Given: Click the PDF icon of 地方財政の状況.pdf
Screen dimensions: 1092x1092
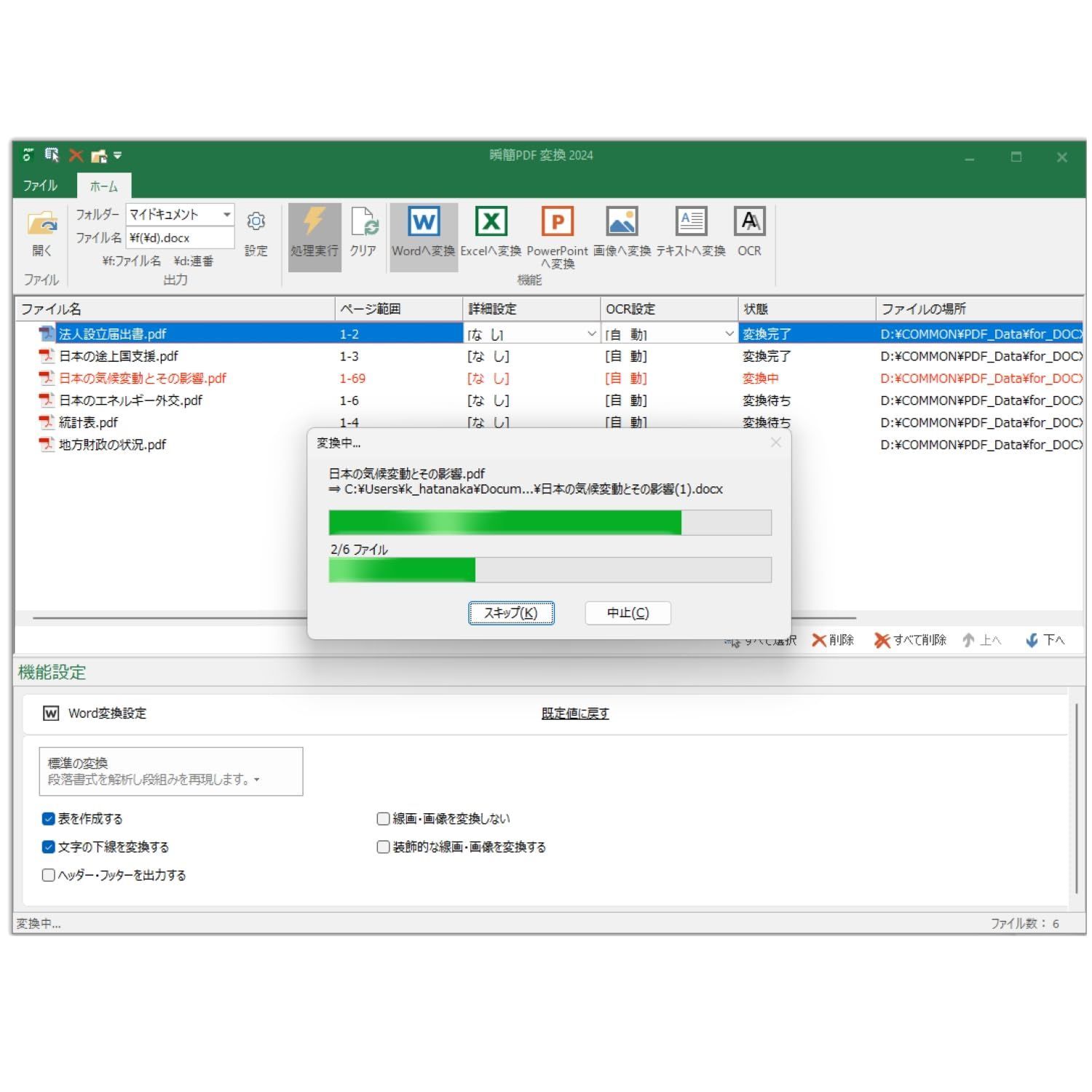Looking at the screenshot, I should click(x=47, y=444).
